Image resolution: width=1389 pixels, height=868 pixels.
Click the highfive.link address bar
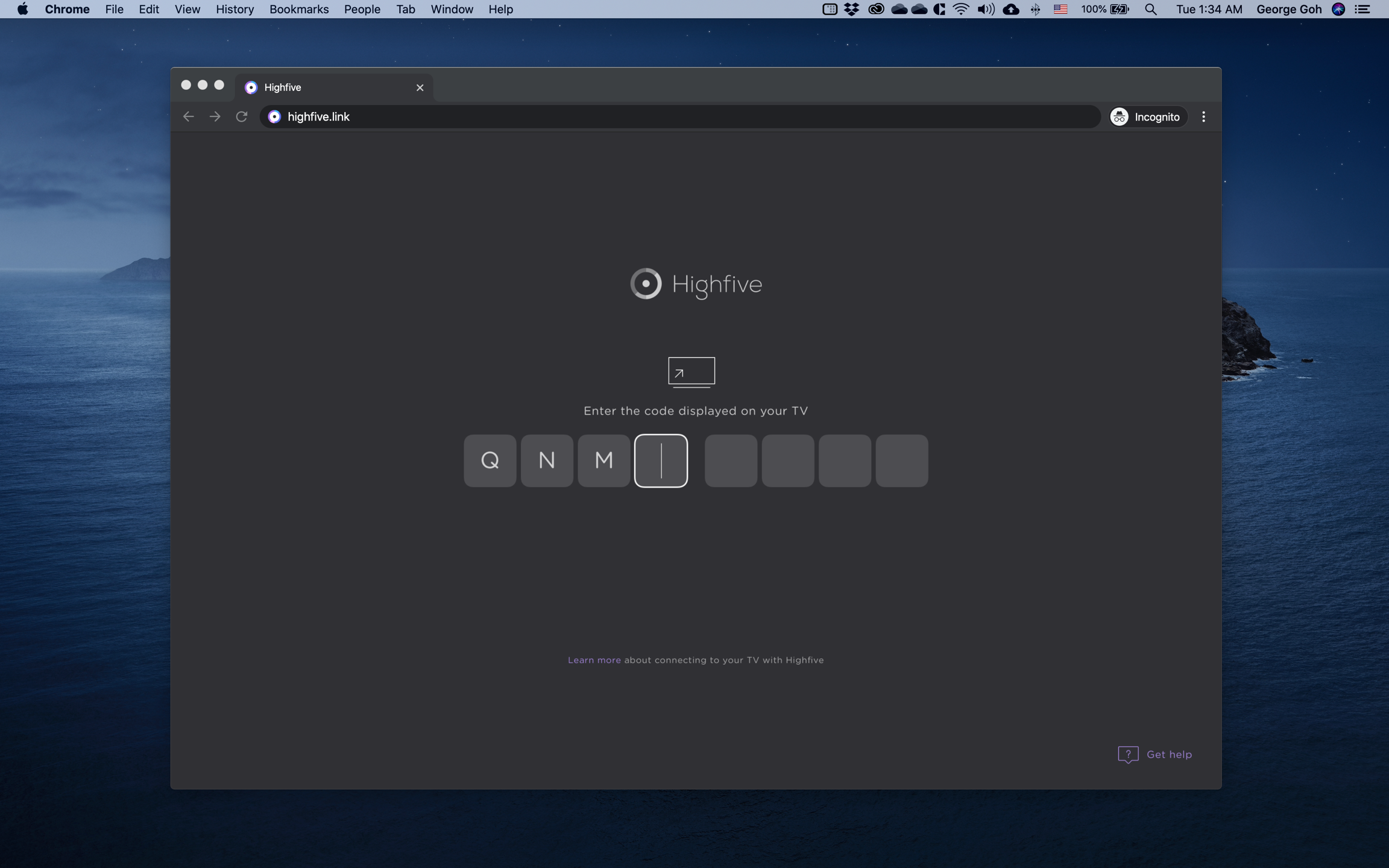(679, 116)
